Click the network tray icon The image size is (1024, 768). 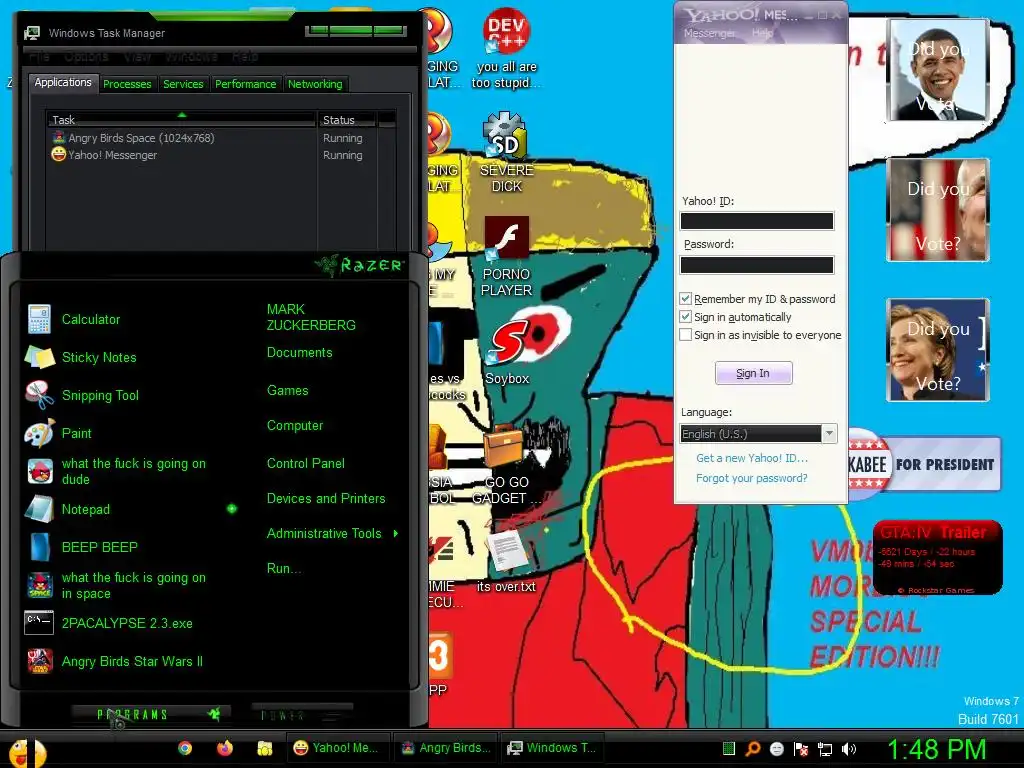point(825,749)
